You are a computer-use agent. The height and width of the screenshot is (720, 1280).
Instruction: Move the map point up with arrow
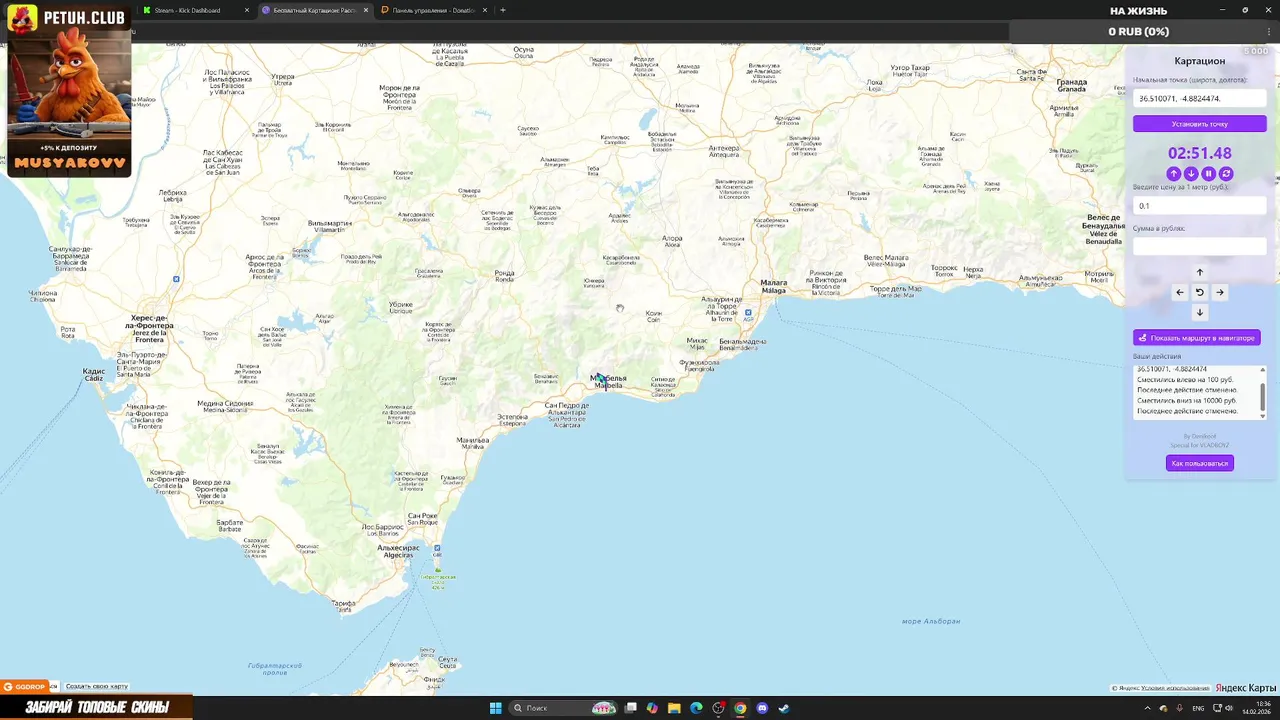(1200, 272)
